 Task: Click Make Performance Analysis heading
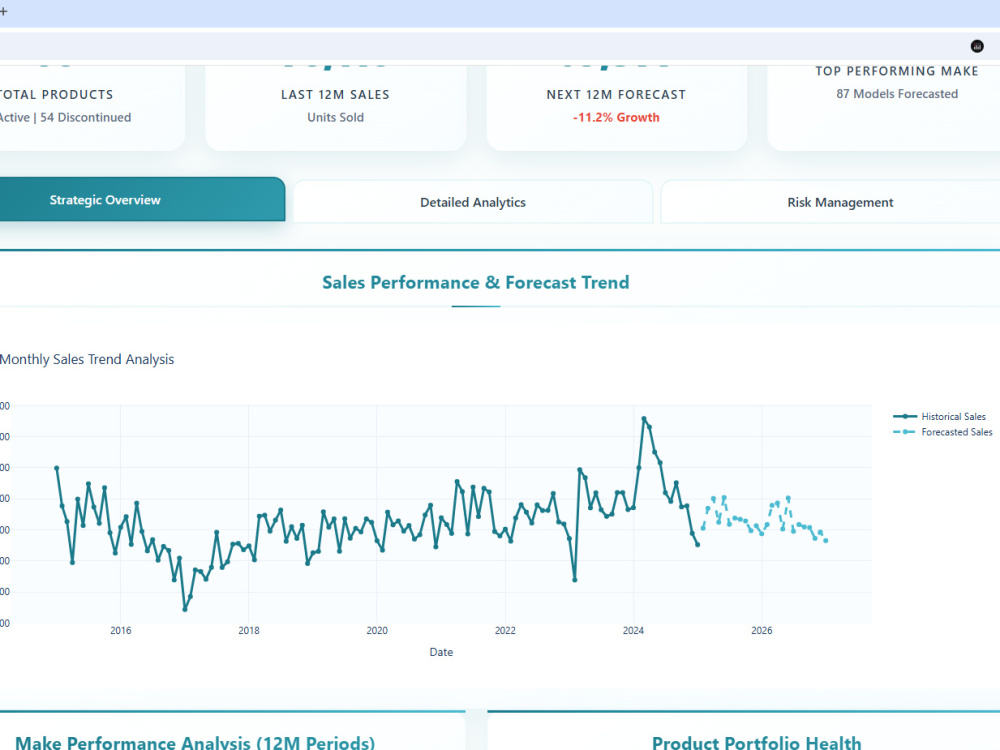(195, 743)
